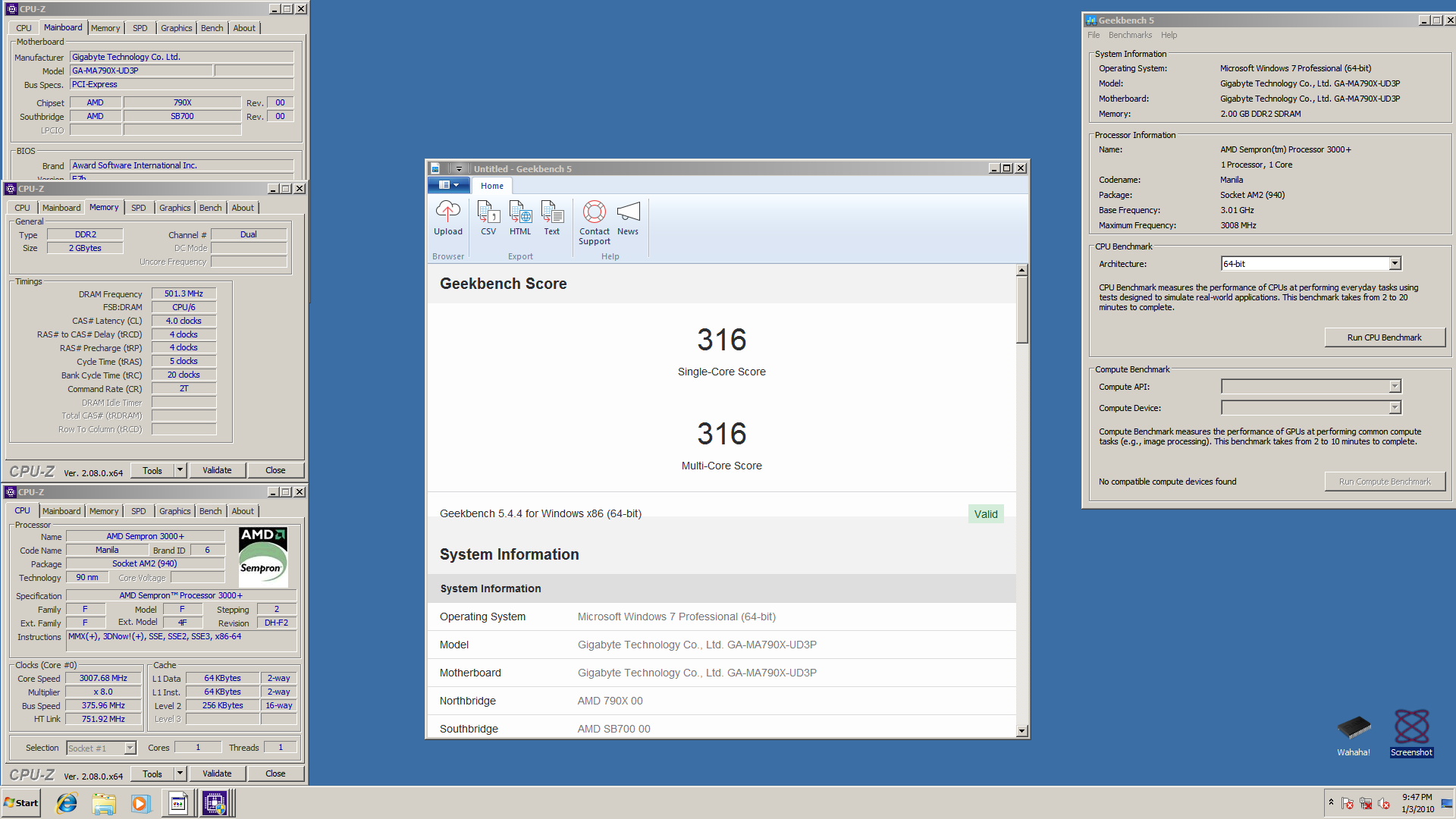Open Contact Support in Help group
Viewport: 1456px width, 819px height.
[595, 223]
